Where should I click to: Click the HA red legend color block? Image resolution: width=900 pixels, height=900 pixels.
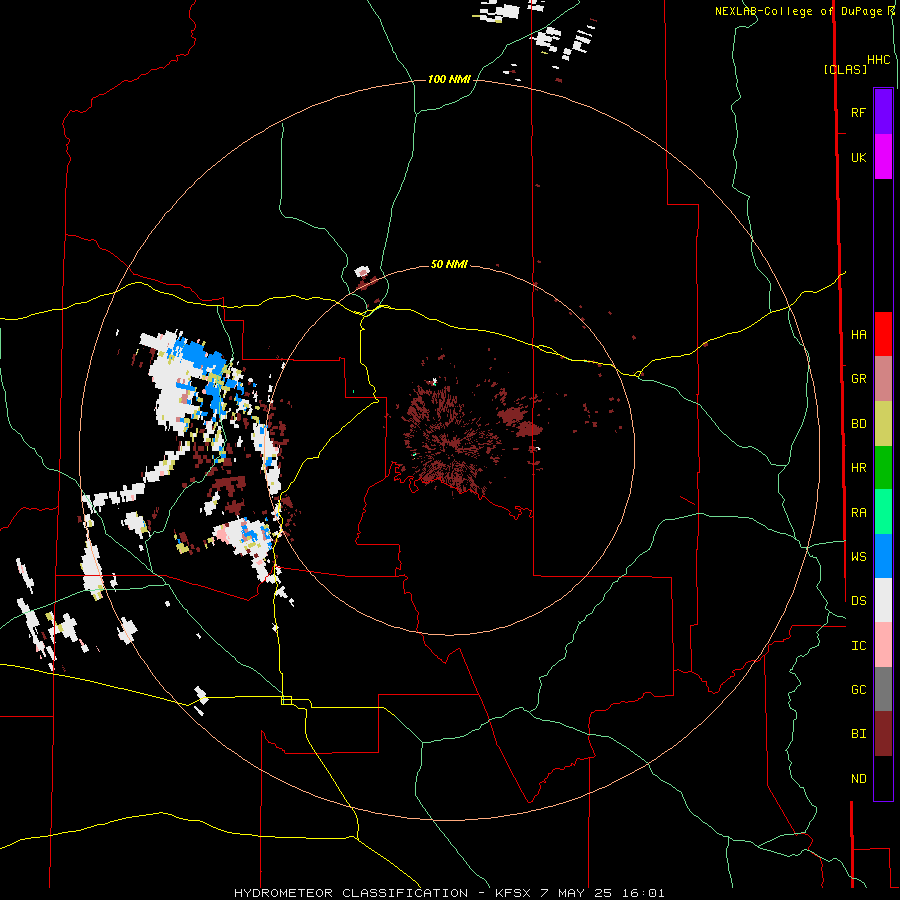click(x=883, y=334)
